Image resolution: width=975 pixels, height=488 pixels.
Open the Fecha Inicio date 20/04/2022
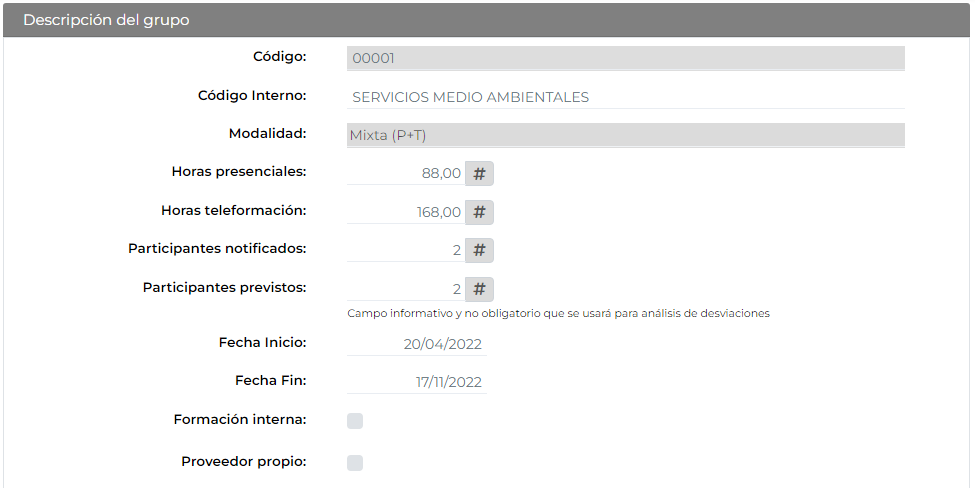(x=417, y=344)
